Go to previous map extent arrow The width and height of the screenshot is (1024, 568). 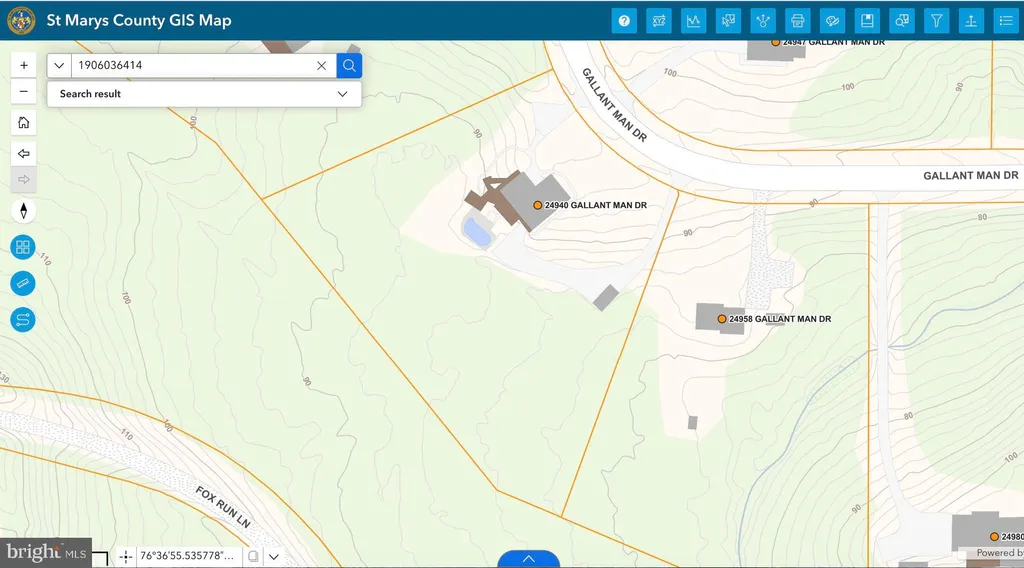(x=24, y=154)
